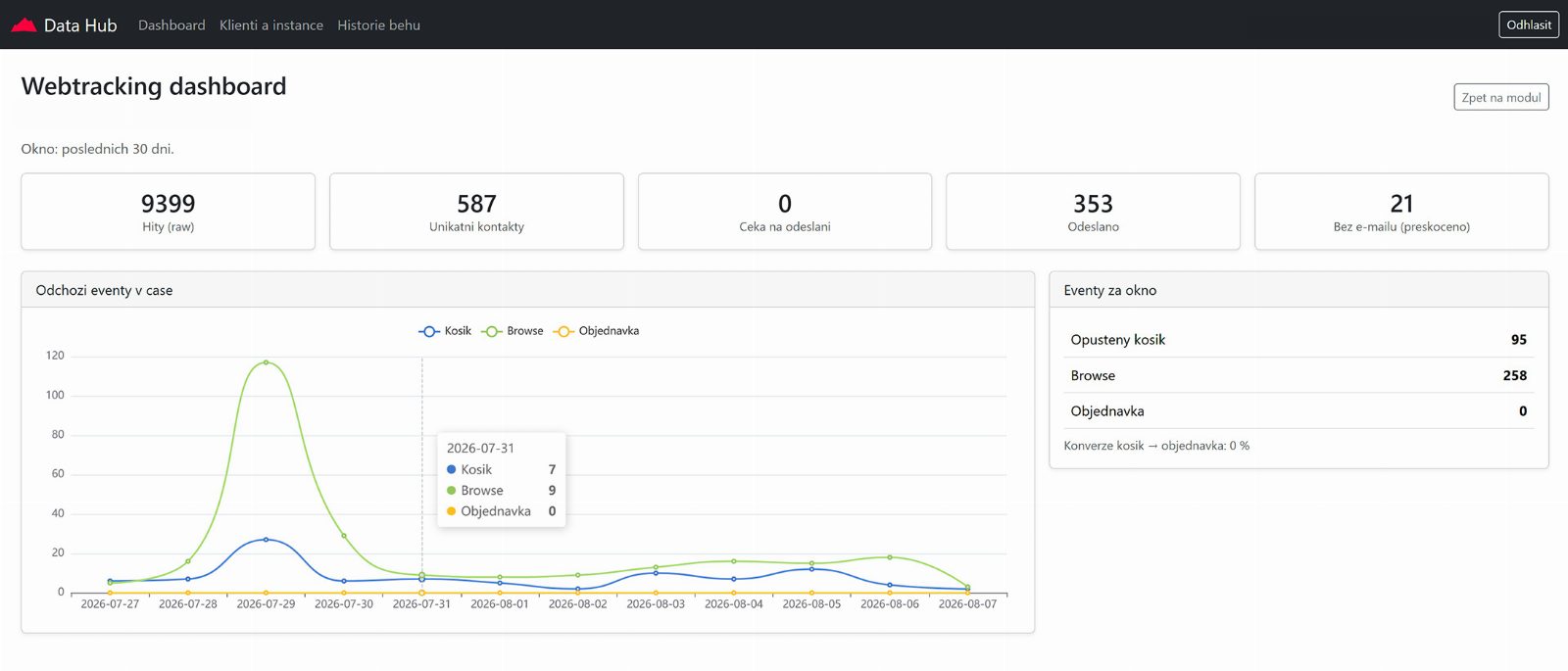Click the Objednavka row in Eventy za okno

1298,411
